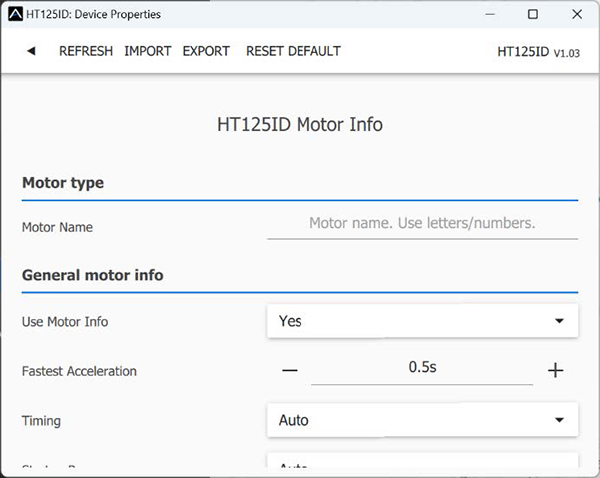
Task: Select the General motor info section header
Action: coord(92,275)
